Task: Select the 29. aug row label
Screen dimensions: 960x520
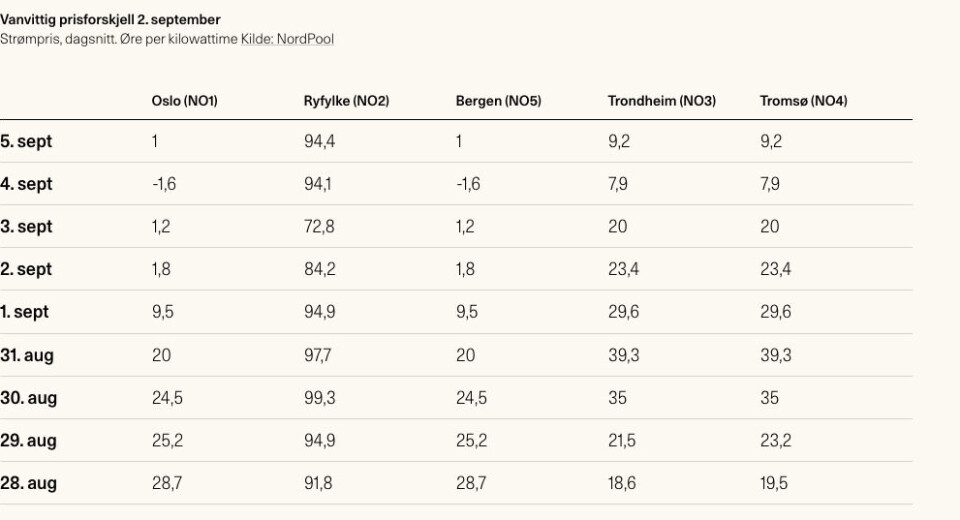Action: click(x=28, y=441)
